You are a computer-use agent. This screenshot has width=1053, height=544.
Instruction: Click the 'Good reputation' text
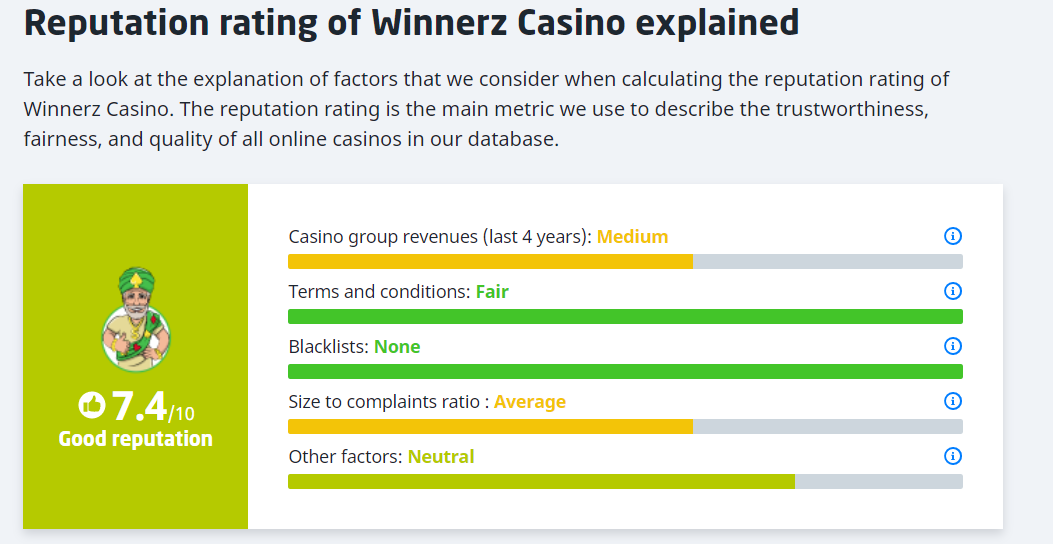[136, 439]
